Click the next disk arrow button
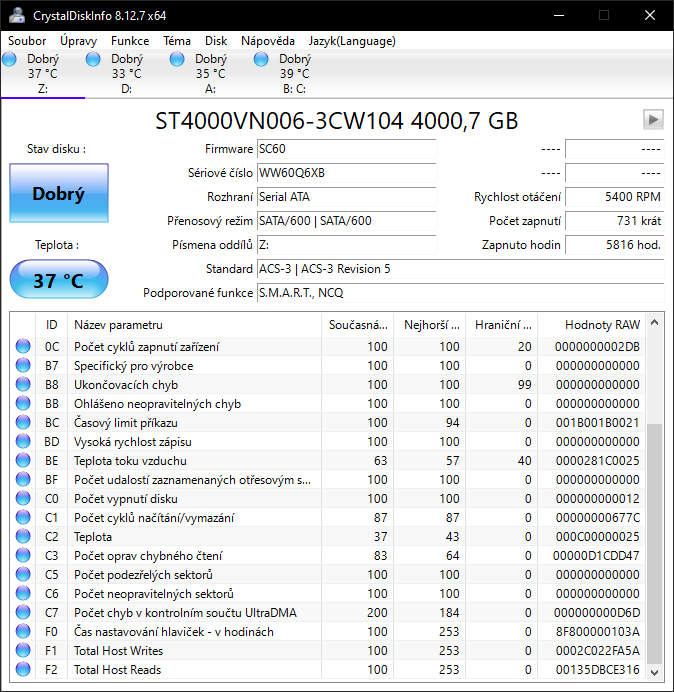The image size is (674, 692). point(653,120)
